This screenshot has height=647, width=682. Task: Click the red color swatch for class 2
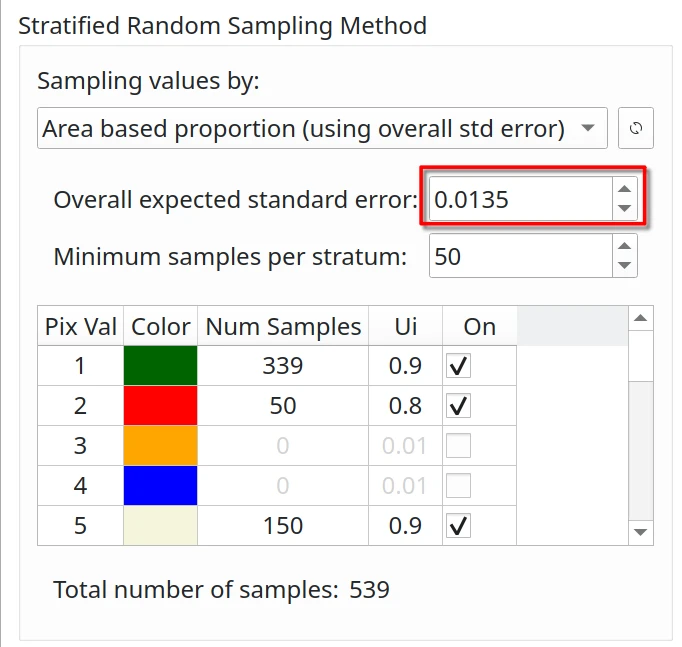[160, 406]
